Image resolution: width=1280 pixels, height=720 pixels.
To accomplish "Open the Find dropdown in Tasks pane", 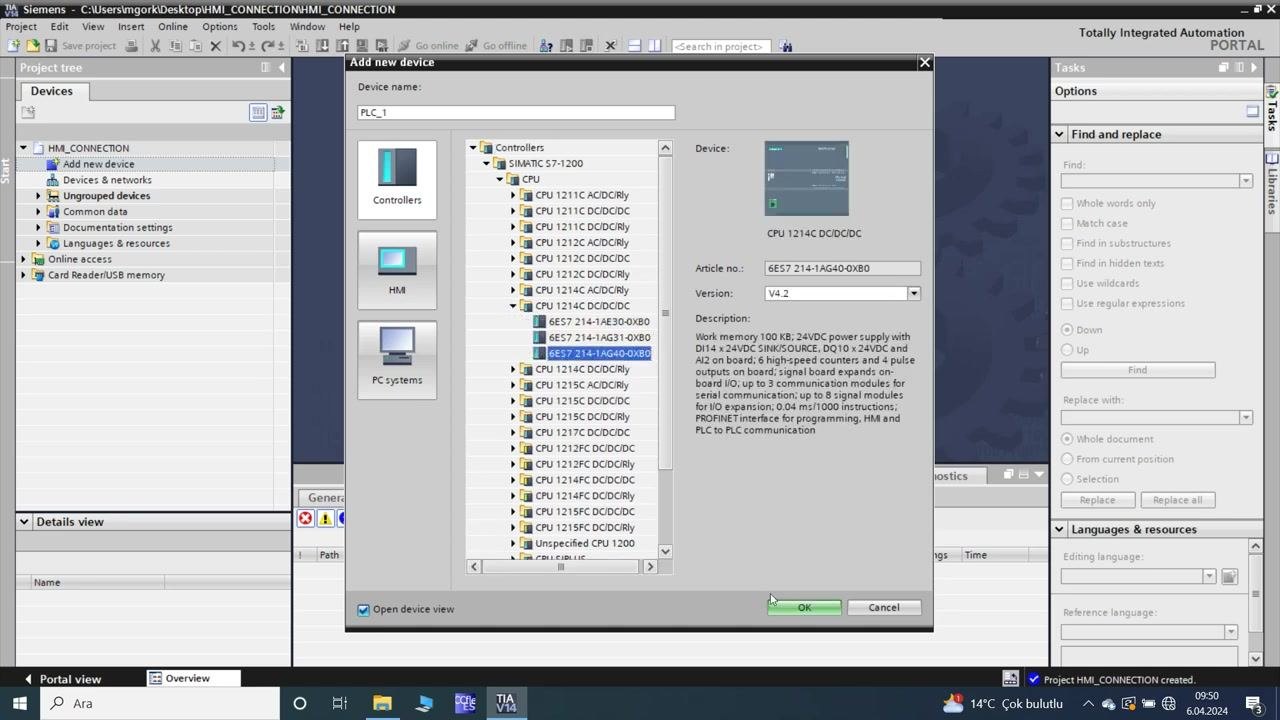I will pyautogui.click(x=1245, y=181).
